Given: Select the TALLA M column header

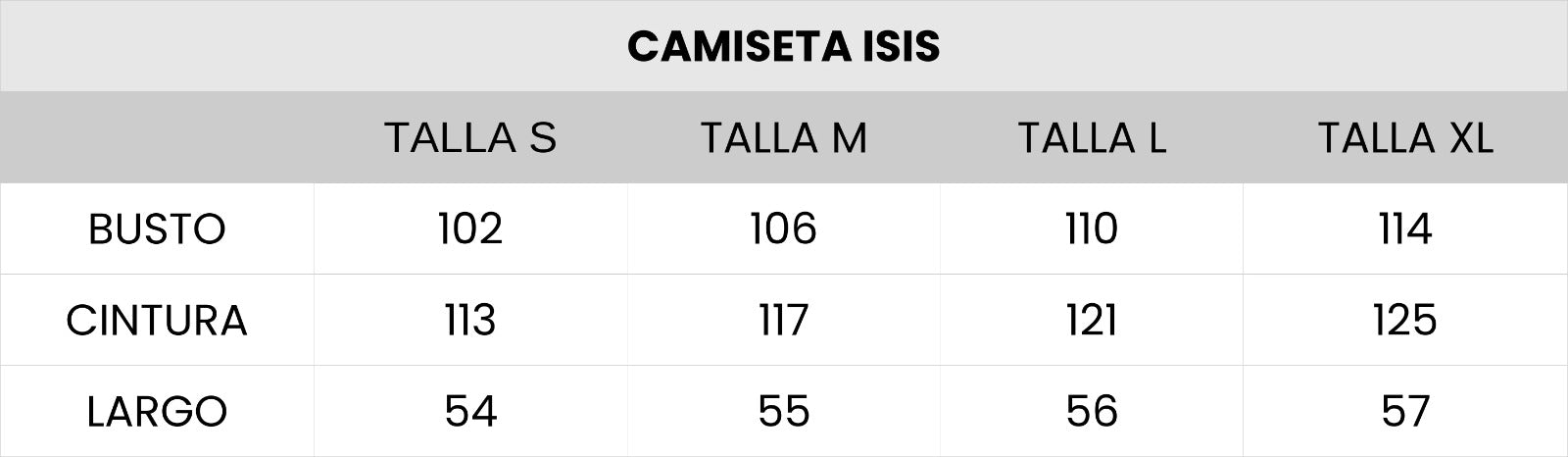Looking at the screenshot, I should coord(784,138).
